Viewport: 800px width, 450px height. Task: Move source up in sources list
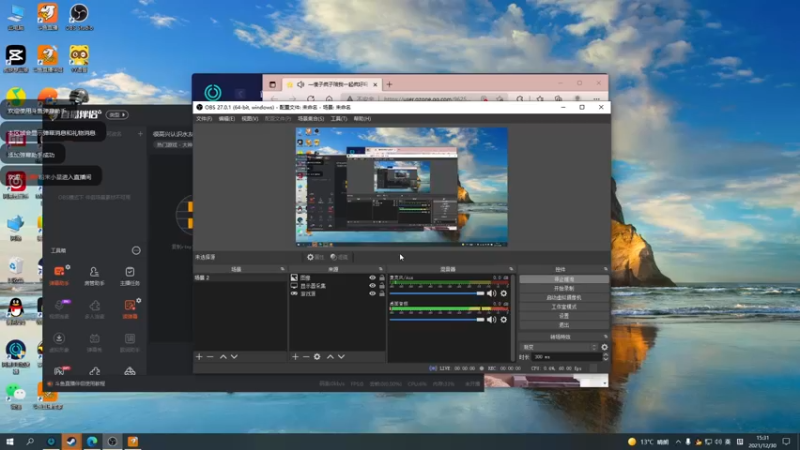tap(330, 357)
